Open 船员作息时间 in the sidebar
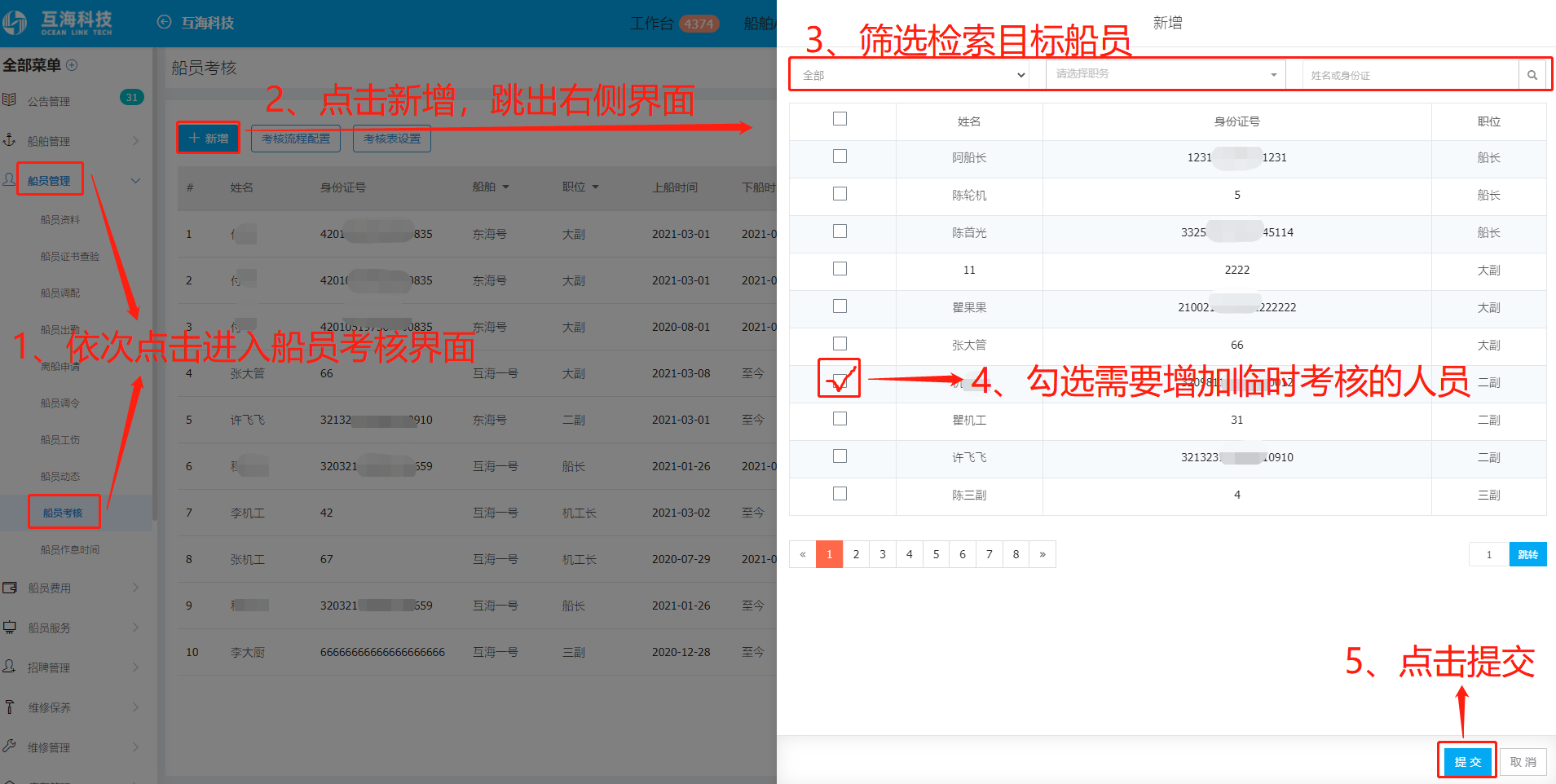Image resolution: width=1556 pixels, height=784 pixels. 70,550
